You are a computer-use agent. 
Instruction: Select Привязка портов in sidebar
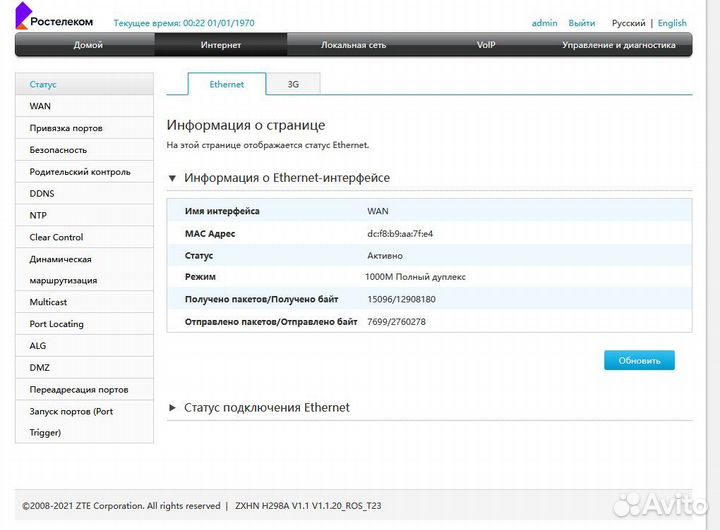(x=66, y=128)
